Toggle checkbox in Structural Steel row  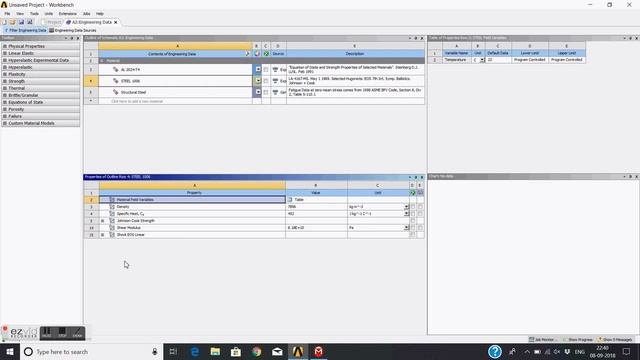click(x=266, y=92)
